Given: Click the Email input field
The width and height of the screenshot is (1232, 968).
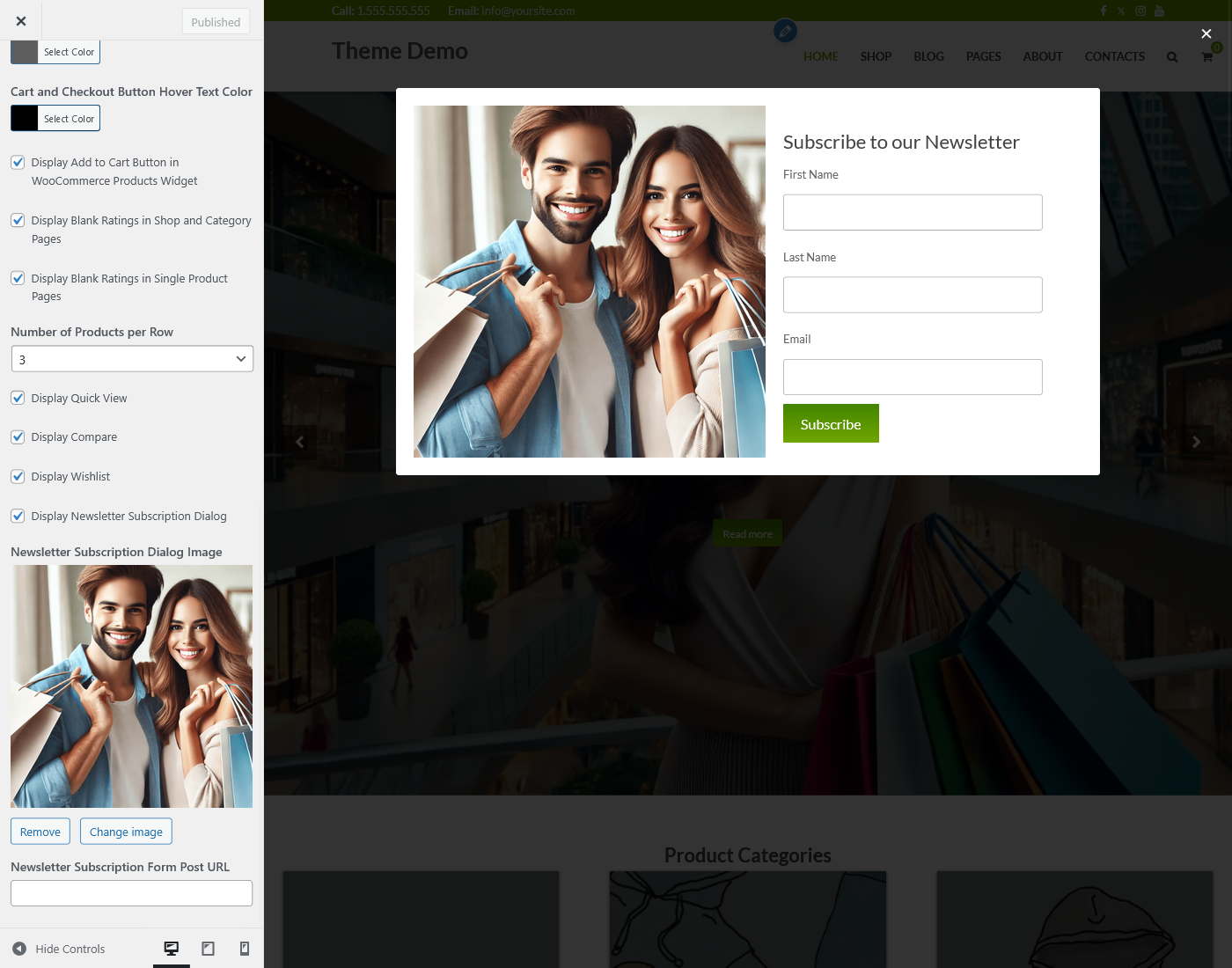Looking at the screenshot, I should (x=913, y=377).
